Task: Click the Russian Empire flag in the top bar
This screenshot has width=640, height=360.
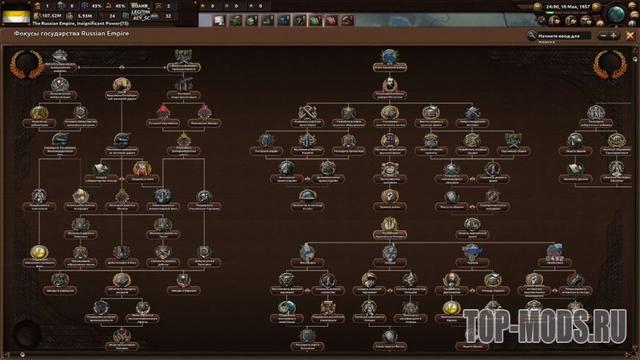Action: 16,18
